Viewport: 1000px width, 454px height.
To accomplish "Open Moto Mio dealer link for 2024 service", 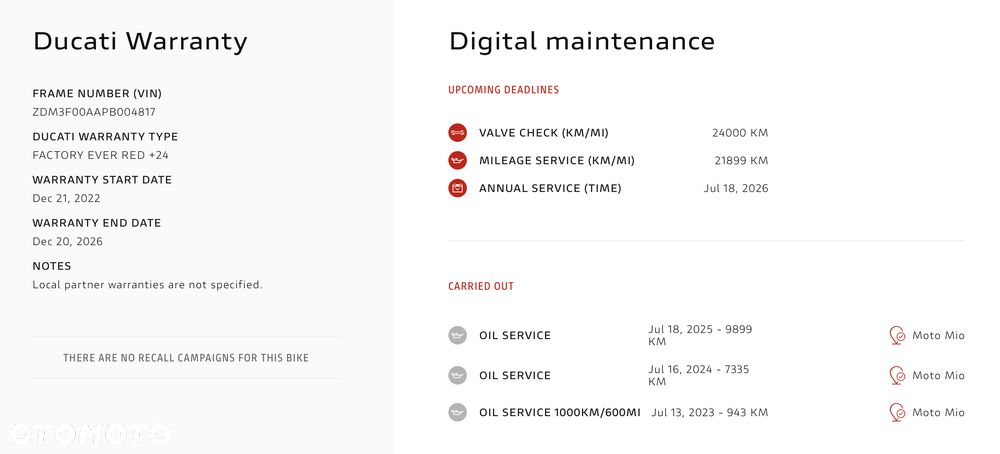I will [938, 376].
